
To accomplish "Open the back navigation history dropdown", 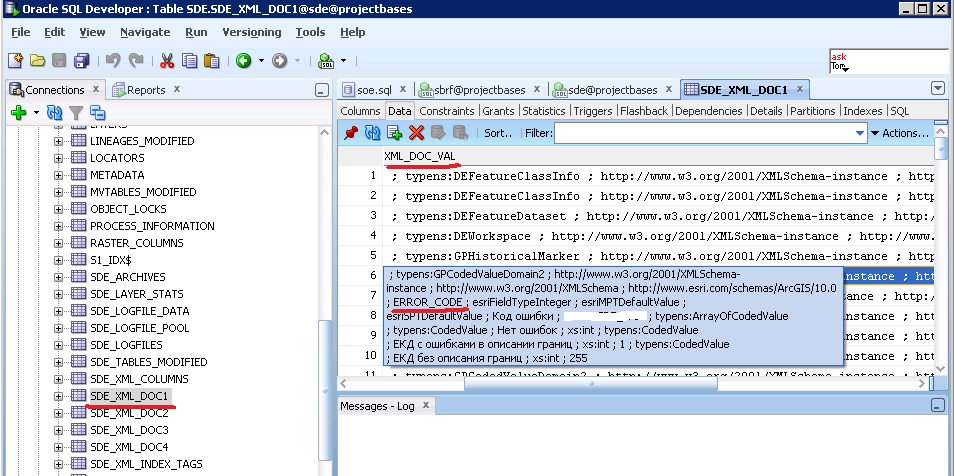I will click(x=261, y=60).
